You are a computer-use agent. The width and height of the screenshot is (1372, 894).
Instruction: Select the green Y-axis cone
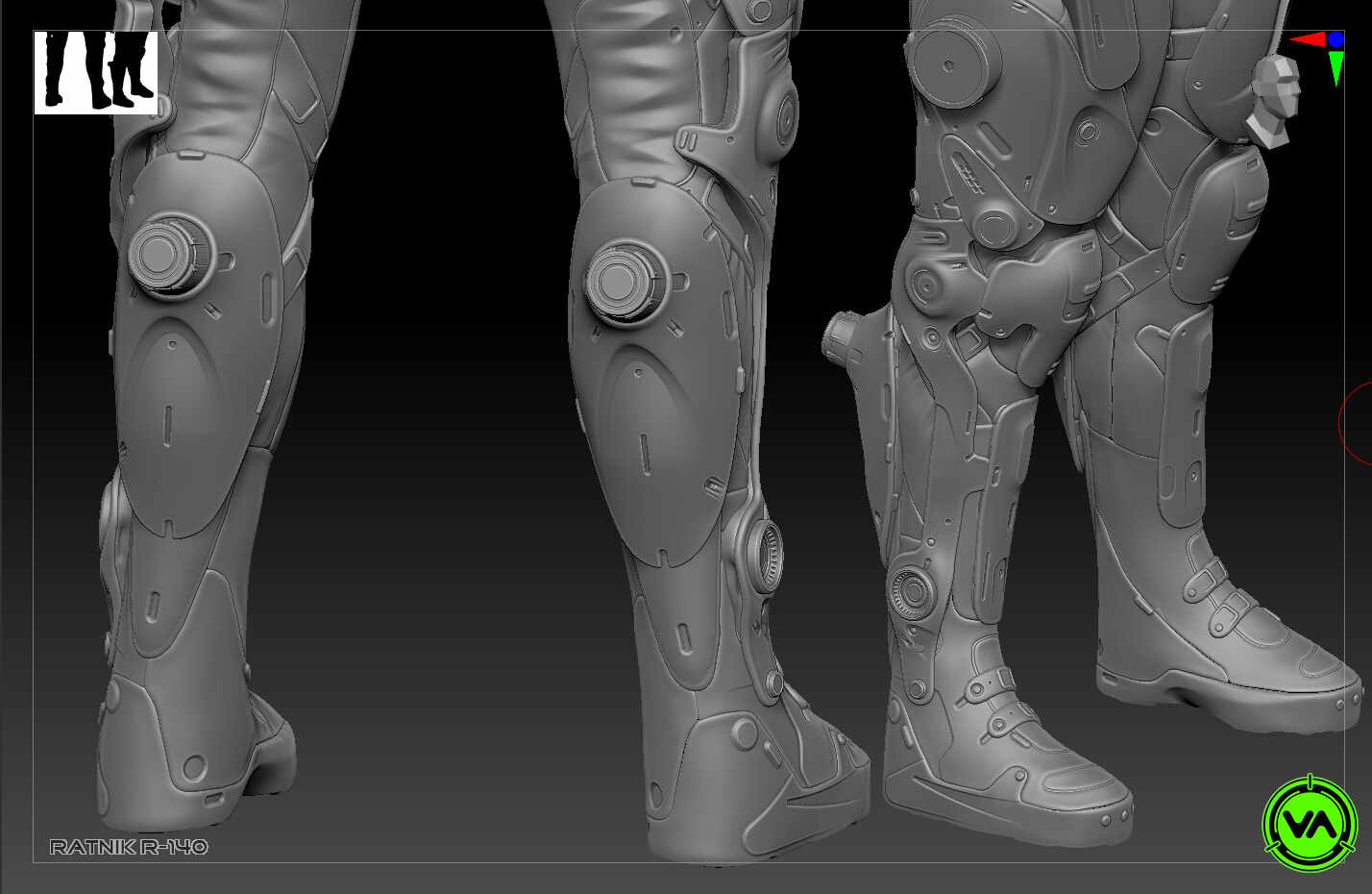(1335, 68)
